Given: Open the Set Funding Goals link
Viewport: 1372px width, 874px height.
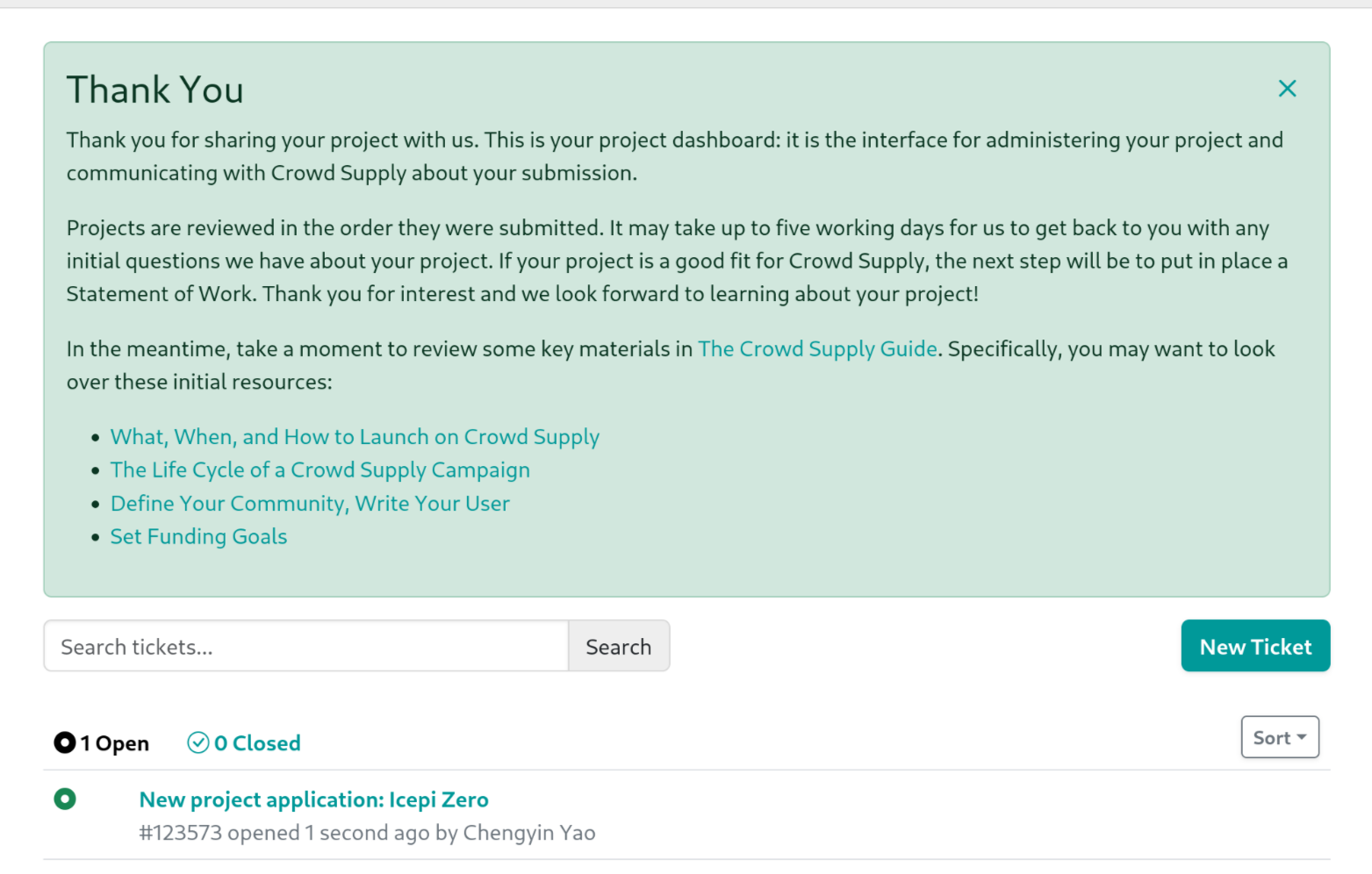Looking at the screenshot, I should click(x=198, y=537).
